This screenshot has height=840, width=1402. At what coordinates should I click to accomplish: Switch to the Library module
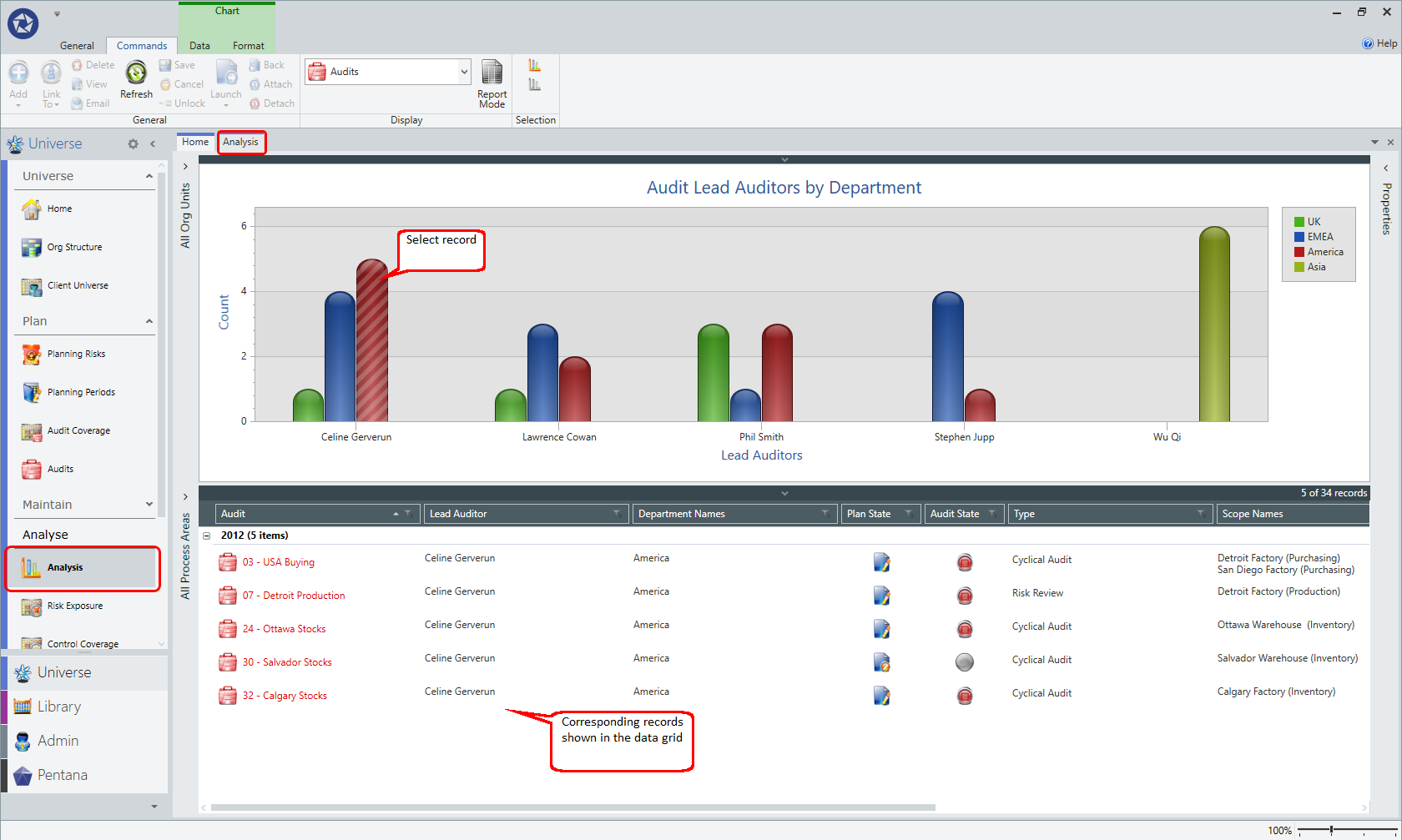click(x=58, y=707)
